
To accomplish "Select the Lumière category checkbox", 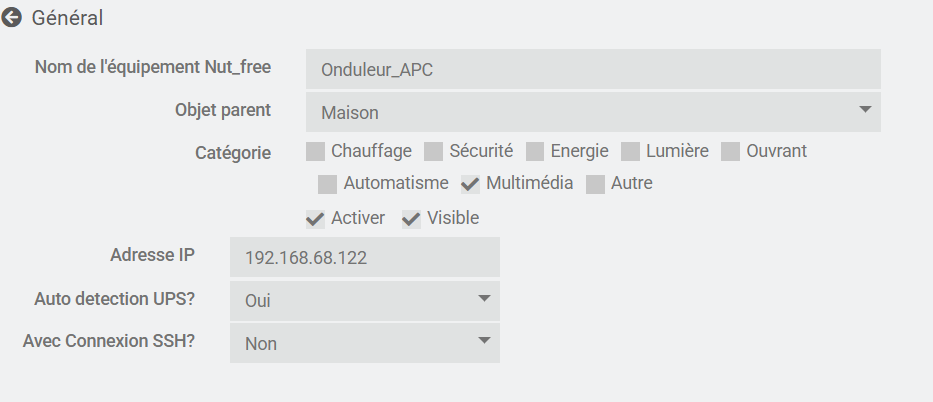I will [630, 152].
